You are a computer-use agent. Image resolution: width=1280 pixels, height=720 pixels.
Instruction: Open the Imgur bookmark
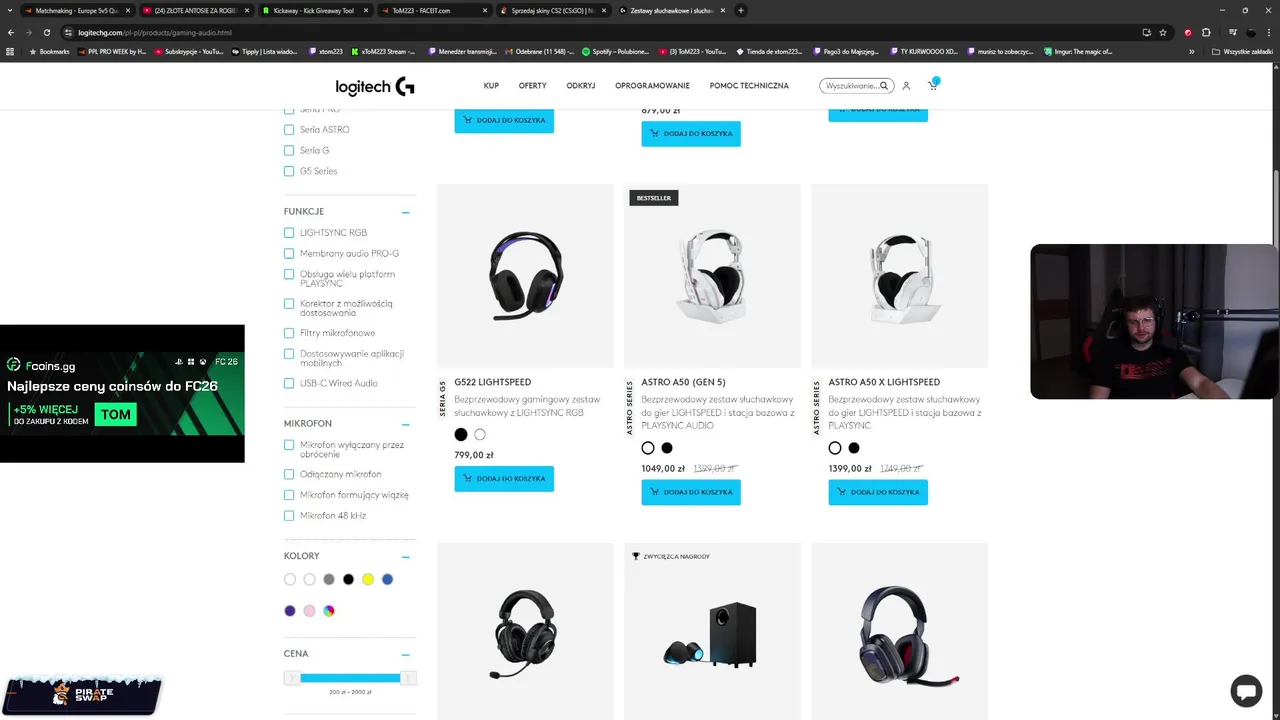coord(1077,51)
